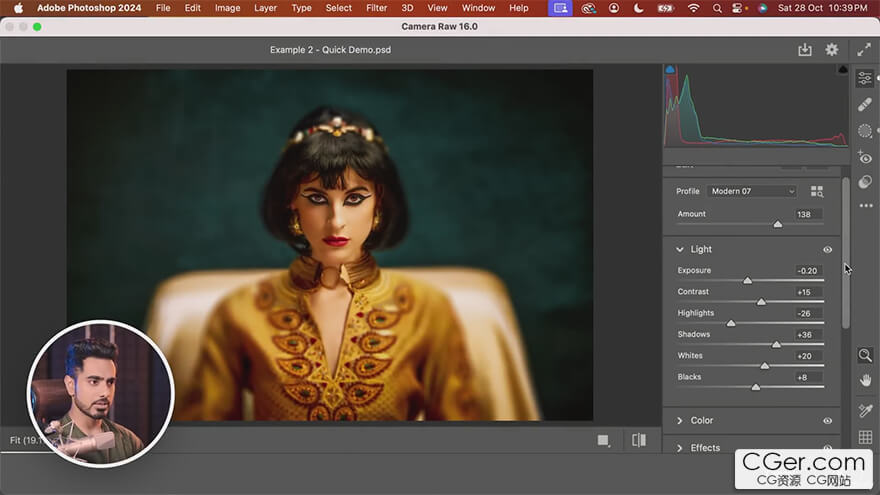The image size is (880, 495).
Task: Open the File menu
Action: [163, 8]
